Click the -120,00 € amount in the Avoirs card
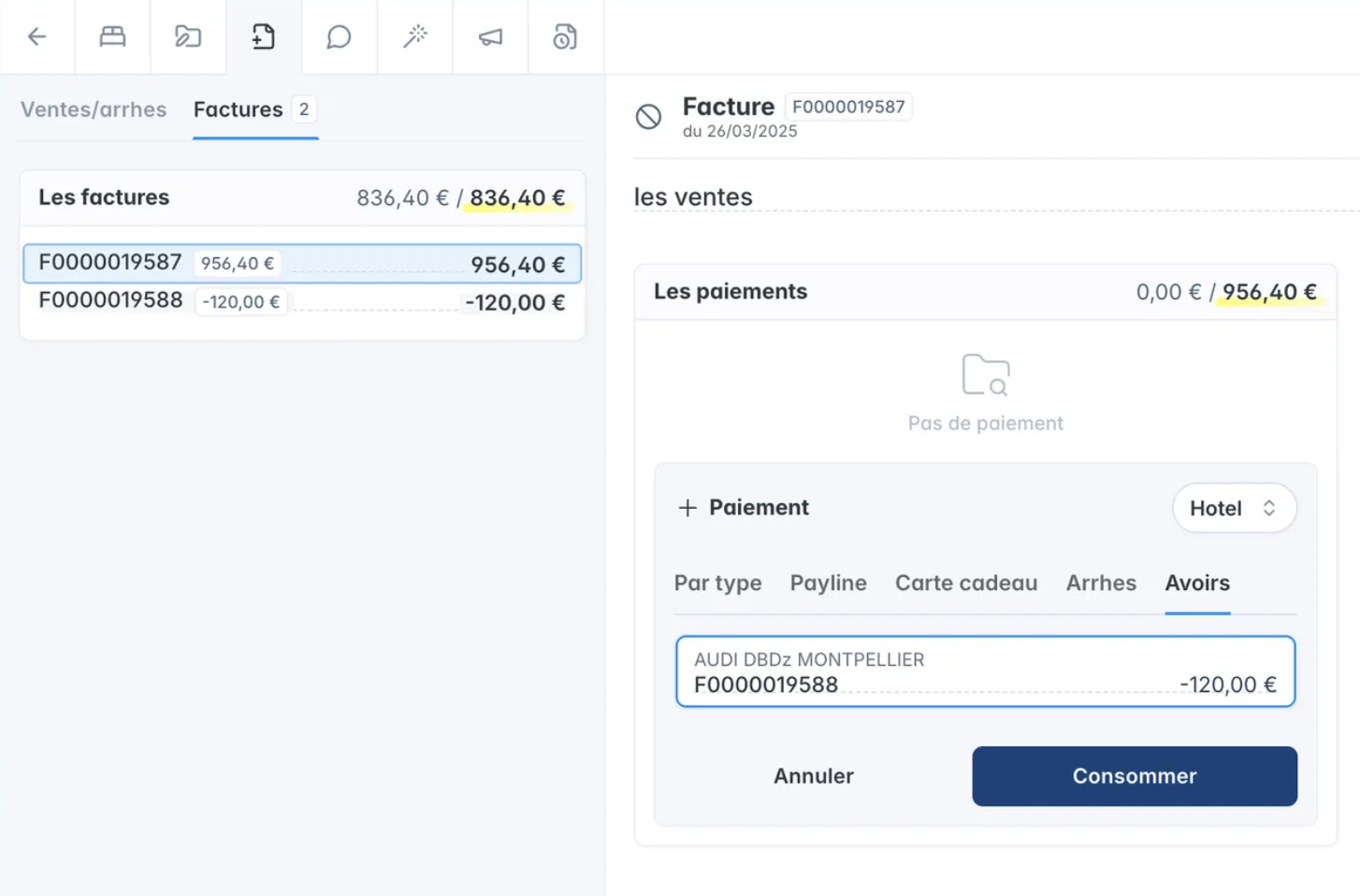Image resolution: width=1360 pixels, height=896 pixels. tap(1228, 685)
